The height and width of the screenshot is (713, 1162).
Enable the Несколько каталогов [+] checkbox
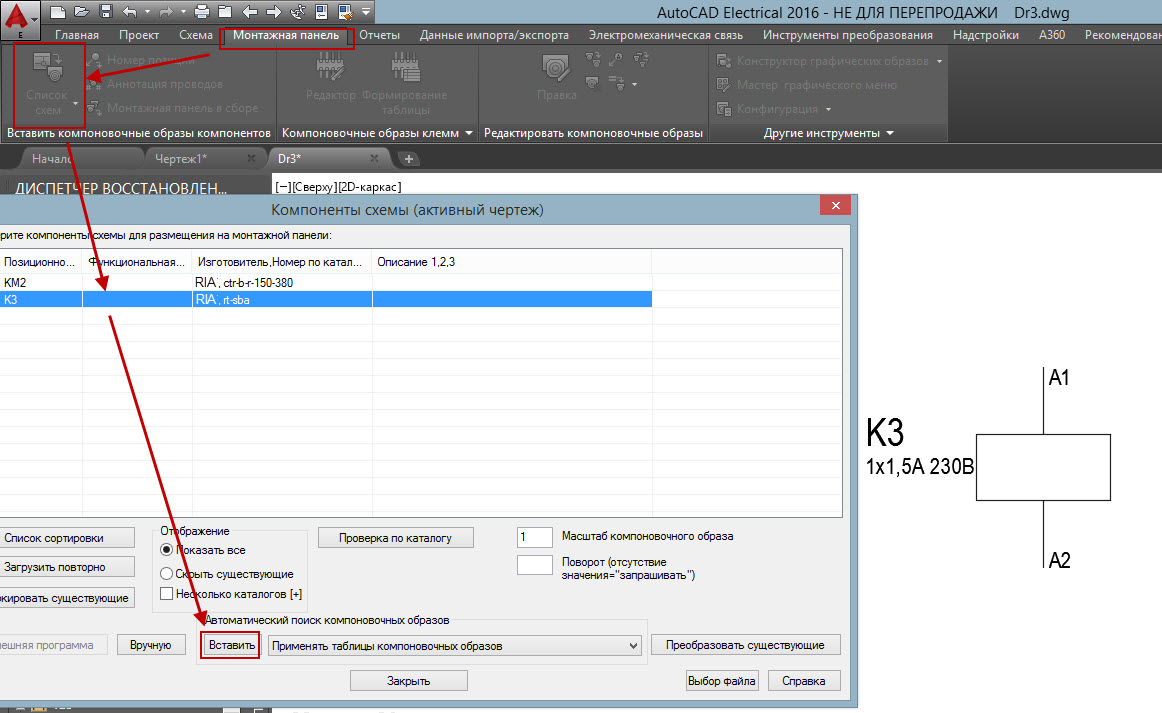167,594
